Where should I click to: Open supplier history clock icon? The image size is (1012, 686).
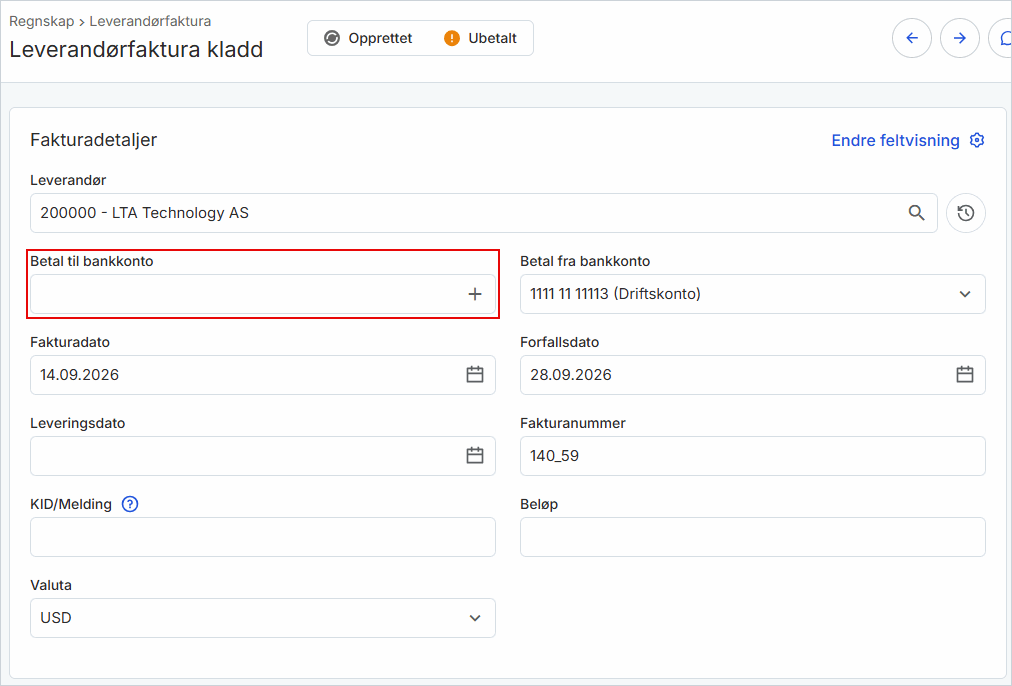(x=966, y=213)
